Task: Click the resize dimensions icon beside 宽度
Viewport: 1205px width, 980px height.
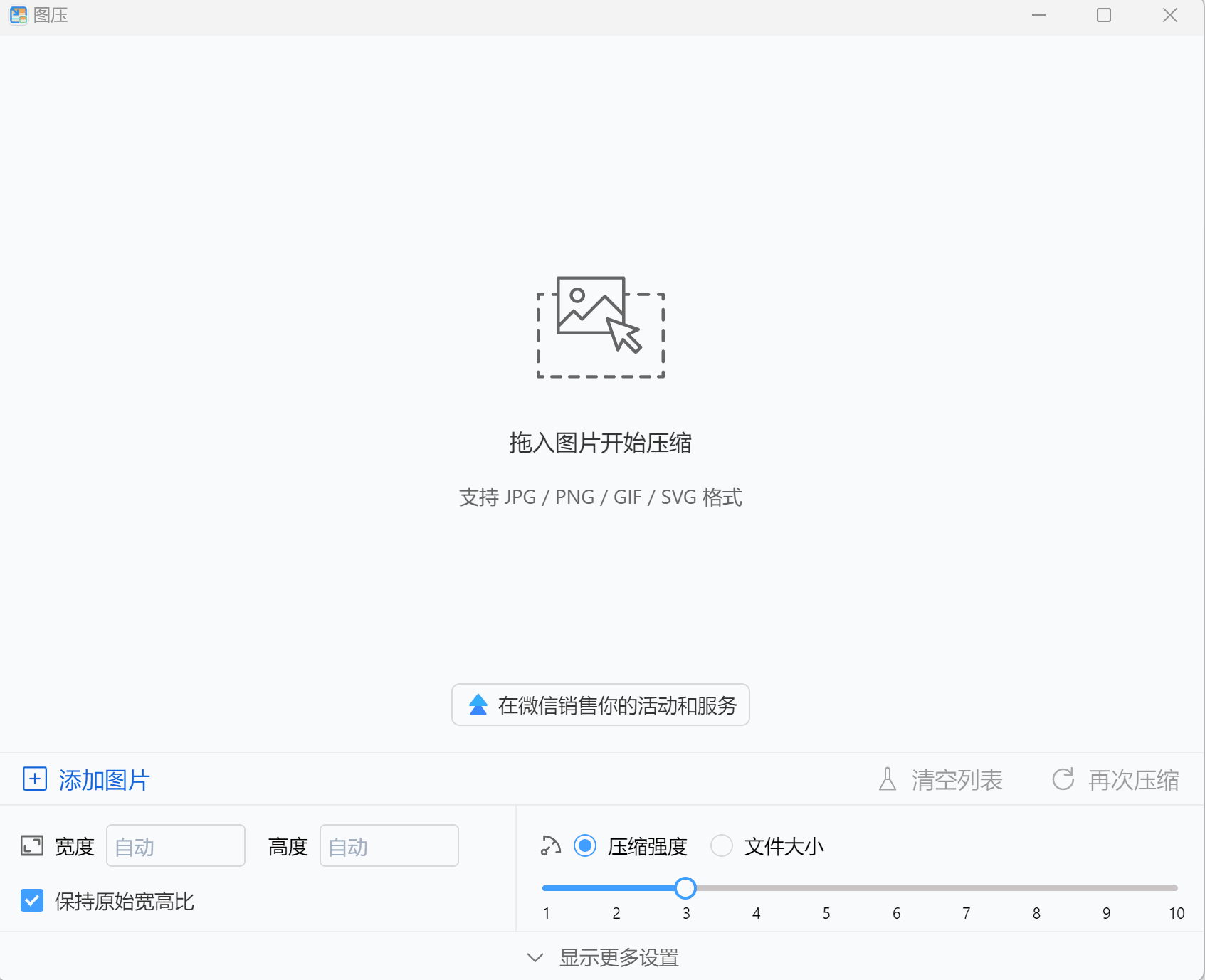Action: 32,846
